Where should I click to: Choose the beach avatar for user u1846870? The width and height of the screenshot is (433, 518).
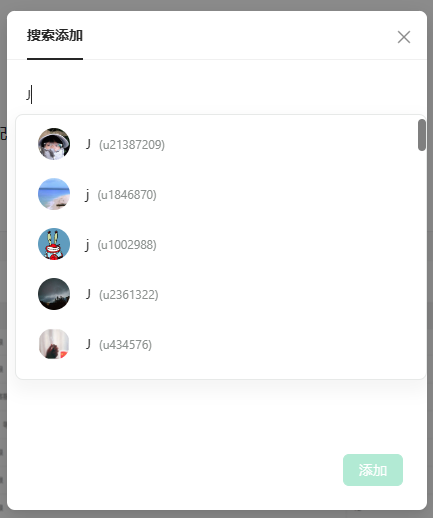tap(54, 194)
